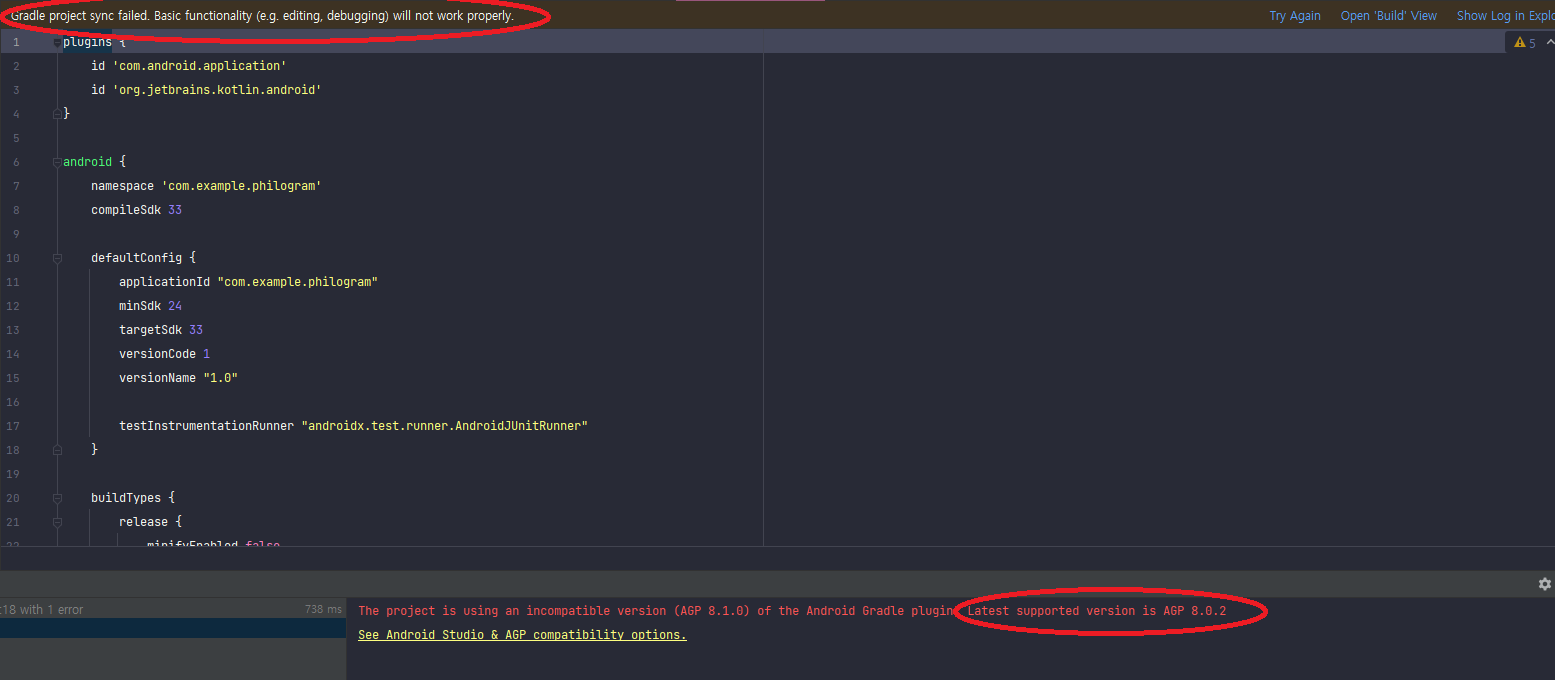This screenshot has height=680, width=1555.
Task: Collapse the release block fold marker
Action: (57, 522)
